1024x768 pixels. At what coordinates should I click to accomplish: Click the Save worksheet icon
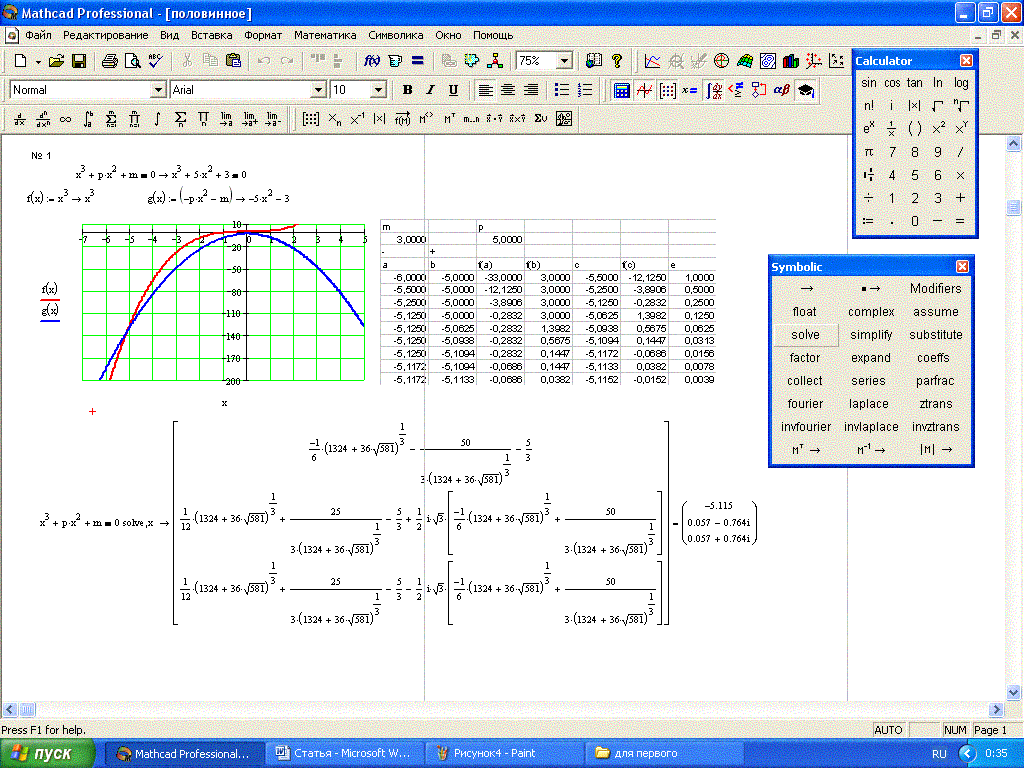pos(78,61)
